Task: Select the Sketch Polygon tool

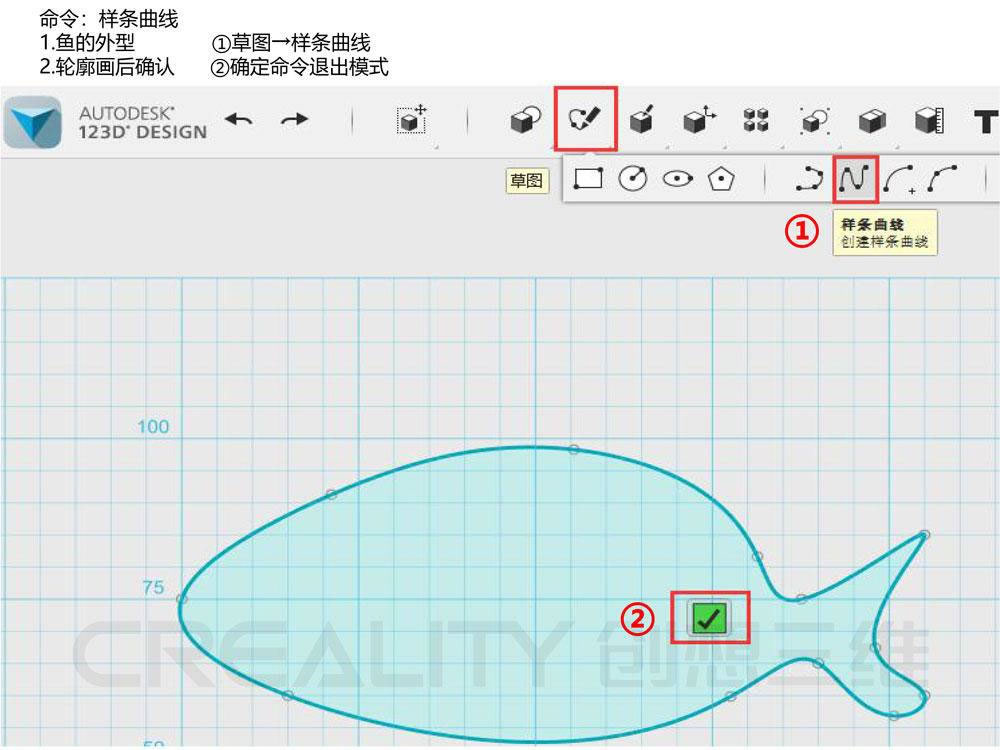Action: point(721,179)
